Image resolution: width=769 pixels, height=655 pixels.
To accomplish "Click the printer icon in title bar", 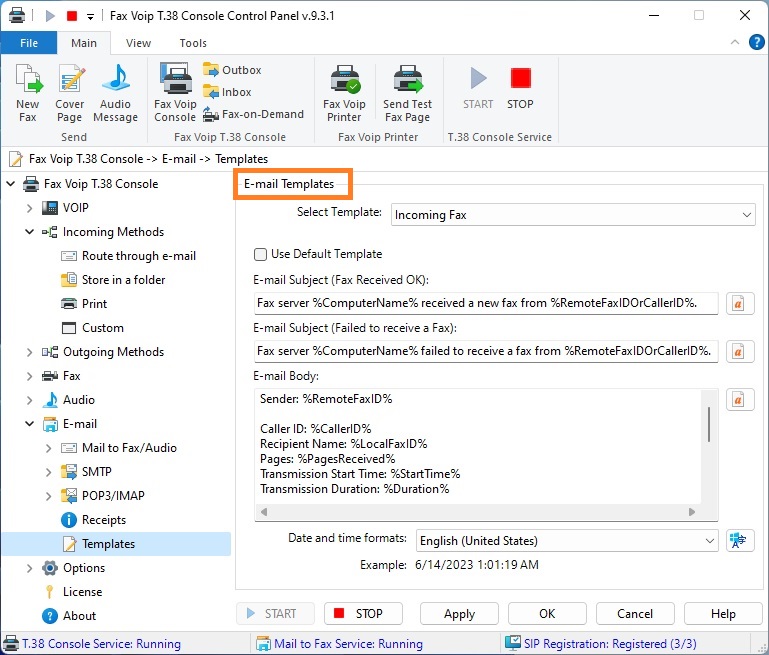I will [17, 16].
